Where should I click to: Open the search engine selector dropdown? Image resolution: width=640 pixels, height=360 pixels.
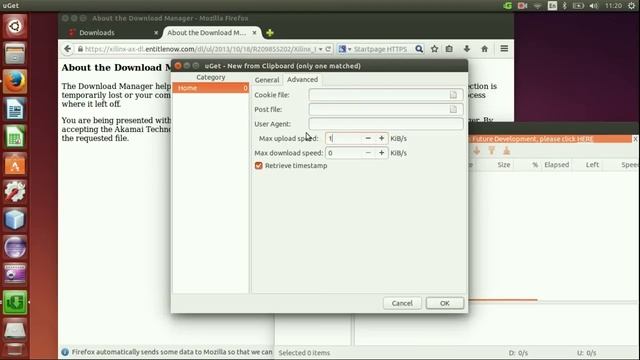click(x=345, y=49)
